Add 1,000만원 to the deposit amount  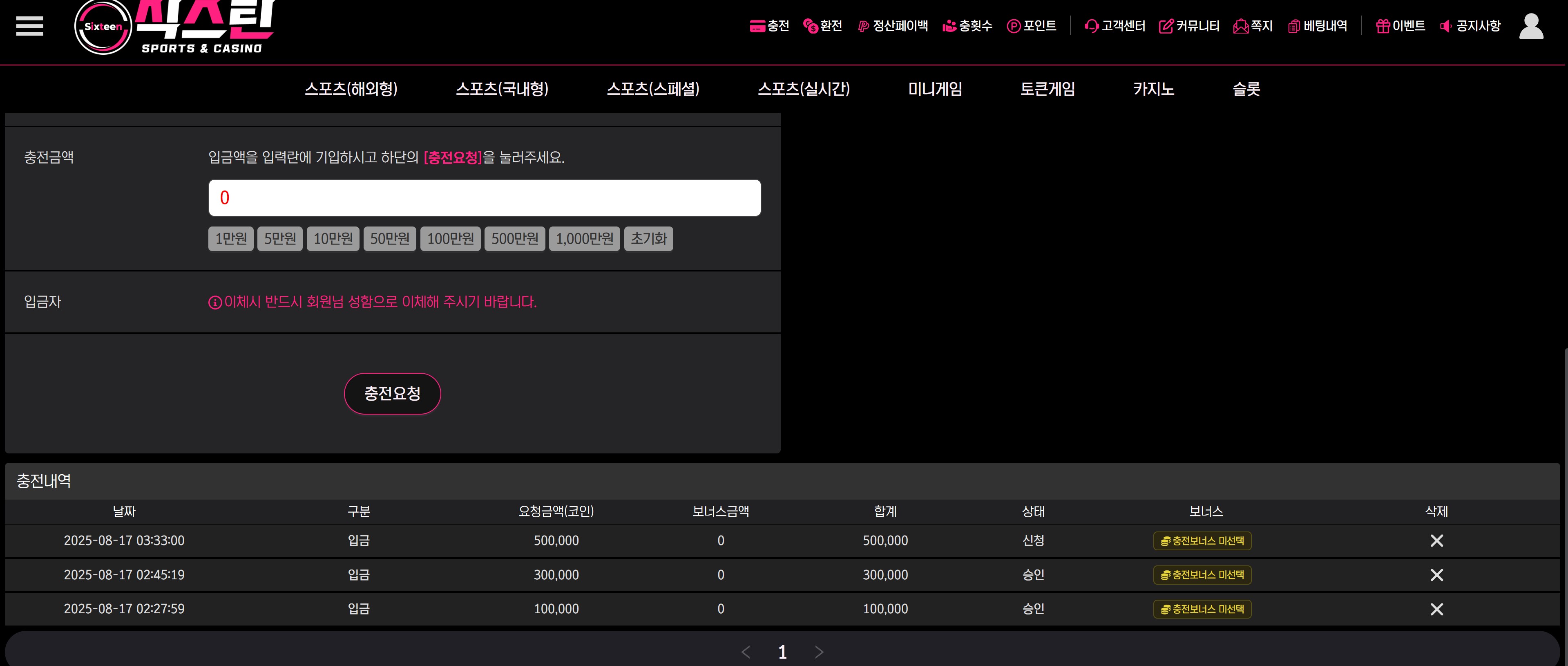(584, 238)
